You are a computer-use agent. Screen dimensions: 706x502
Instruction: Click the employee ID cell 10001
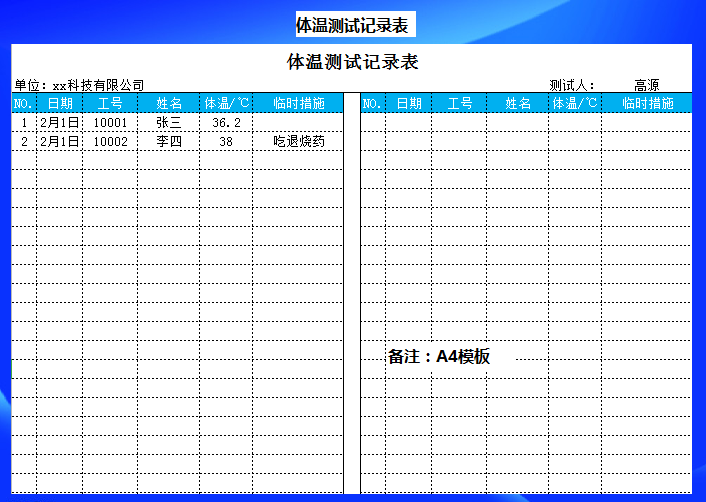(x=110, y=122)
